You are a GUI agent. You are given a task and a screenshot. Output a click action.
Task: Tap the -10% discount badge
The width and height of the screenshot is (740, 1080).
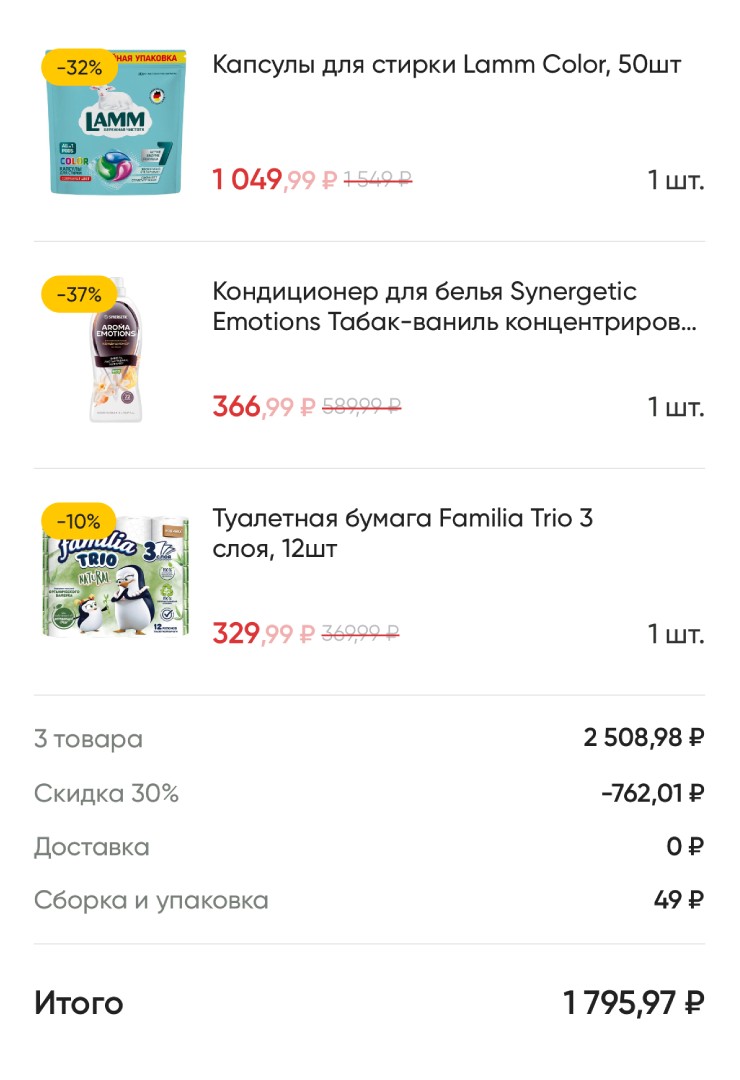(79, 521)
